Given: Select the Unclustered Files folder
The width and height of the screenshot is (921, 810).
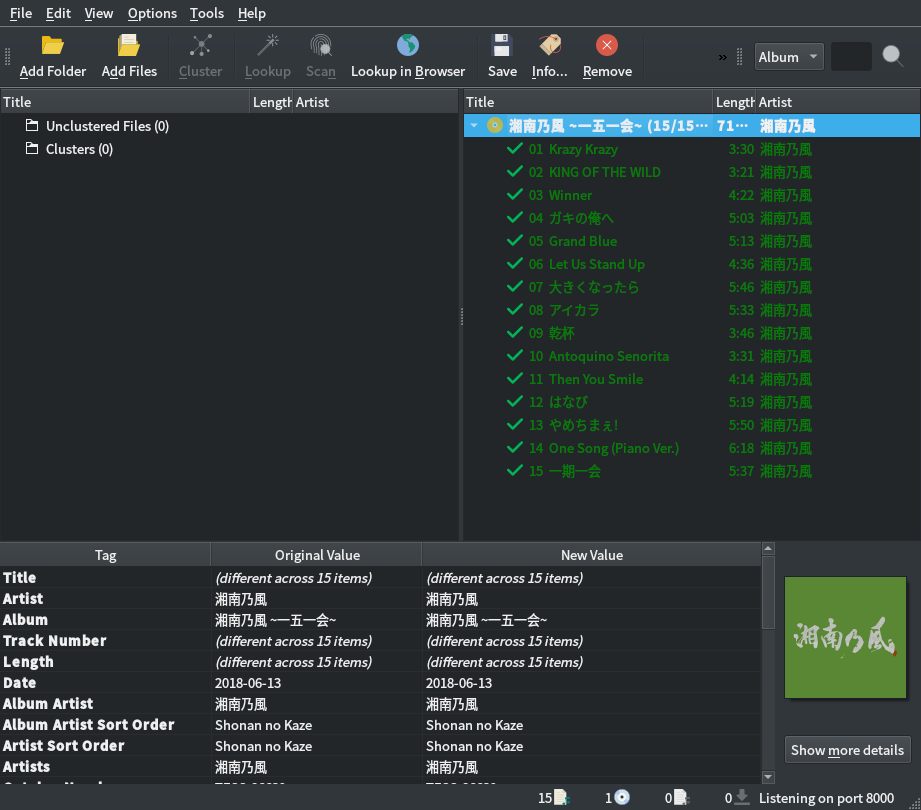Looking at the screenshot, I should 107,126.
